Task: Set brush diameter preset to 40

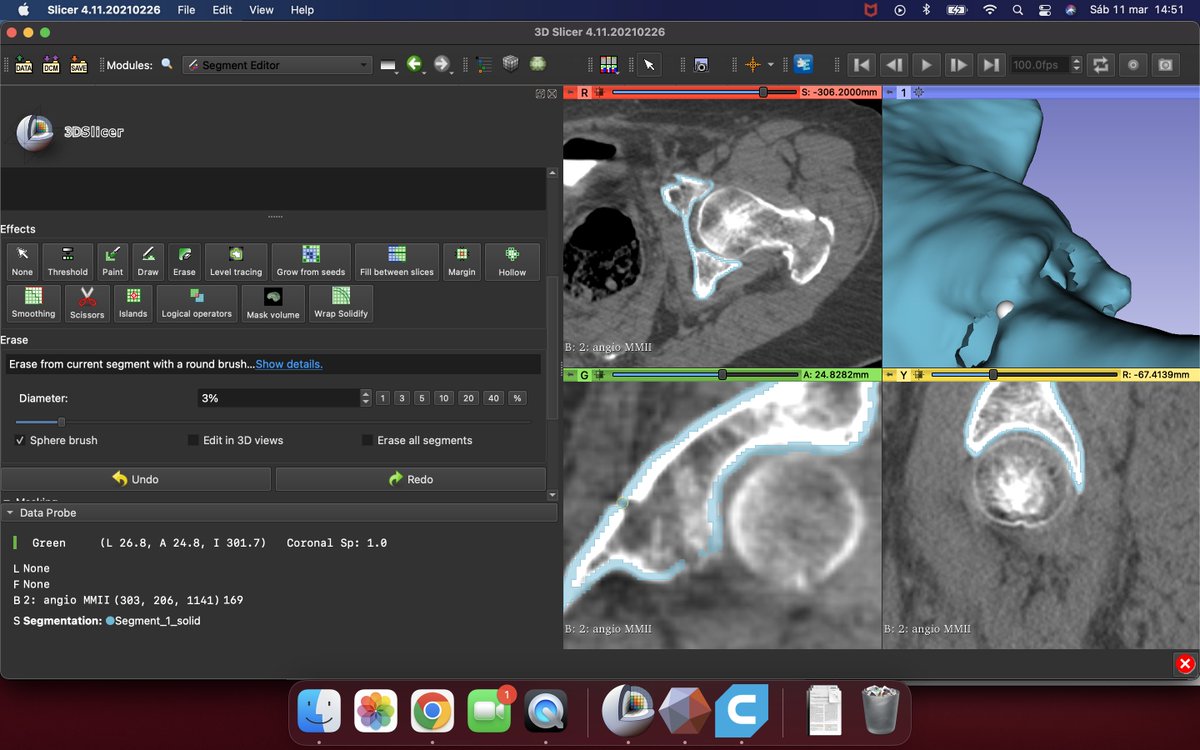Action: click(493, 398)
